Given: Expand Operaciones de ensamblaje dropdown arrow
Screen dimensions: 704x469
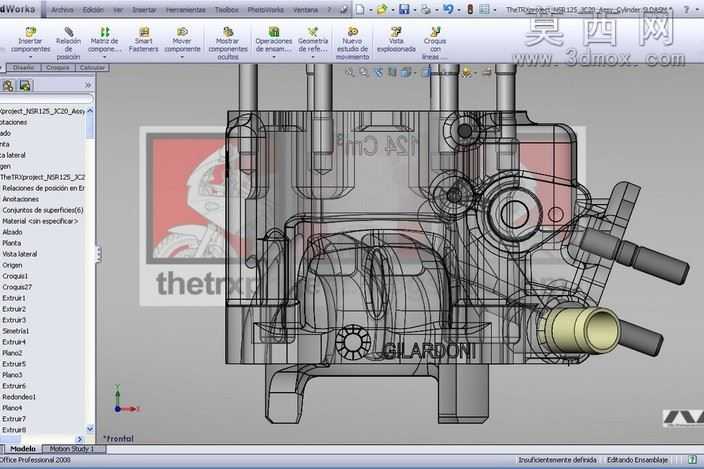Looking at the screenshot, I should pos(274,57).
